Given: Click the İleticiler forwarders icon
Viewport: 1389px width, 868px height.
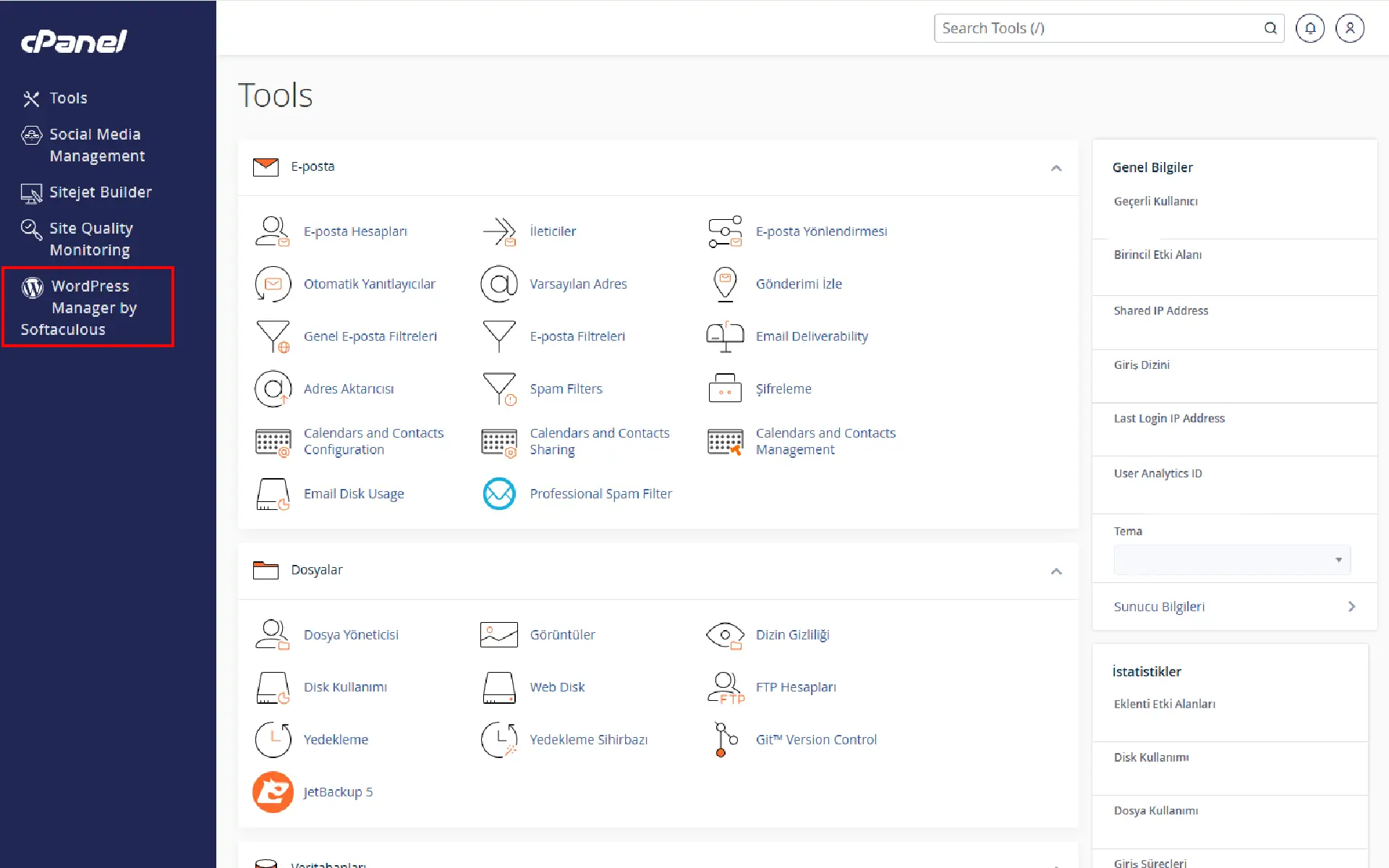Looking at the screenshot, I should (499, 231).
